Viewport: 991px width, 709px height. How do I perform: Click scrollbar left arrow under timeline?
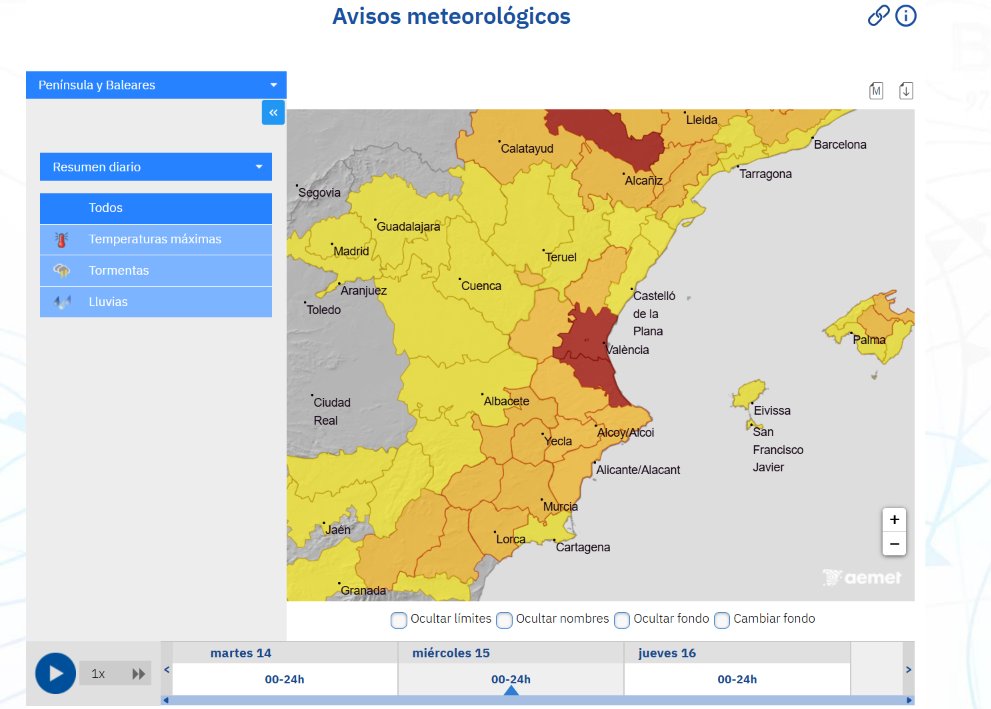[166, 700]
